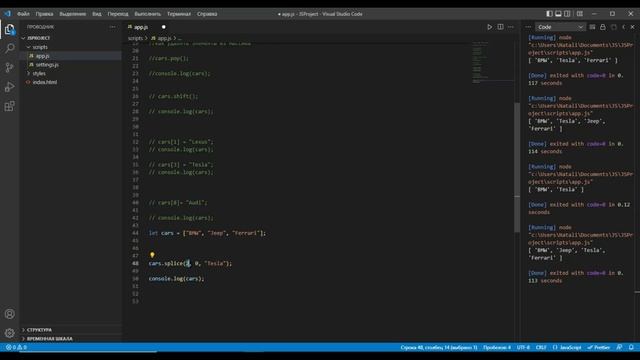Open the notifications bell
Screen dimensions: 640x360
point(631,347)
